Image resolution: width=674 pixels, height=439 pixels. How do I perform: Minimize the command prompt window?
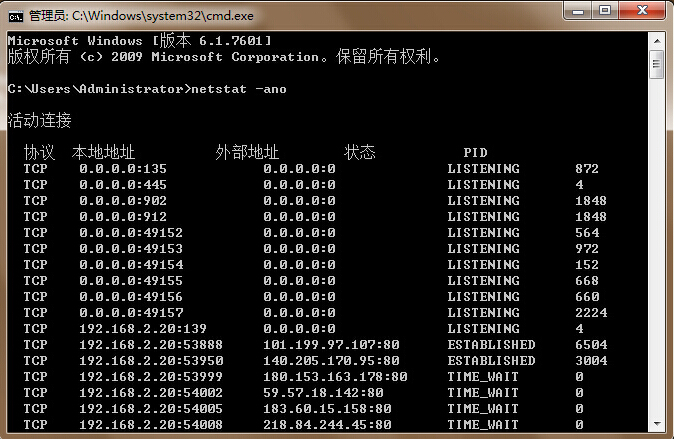click(576, 12)
